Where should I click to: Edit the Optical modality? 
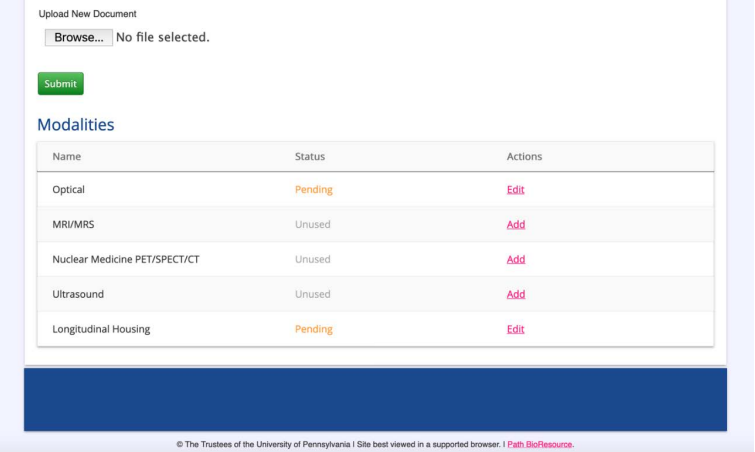(515, 190)
